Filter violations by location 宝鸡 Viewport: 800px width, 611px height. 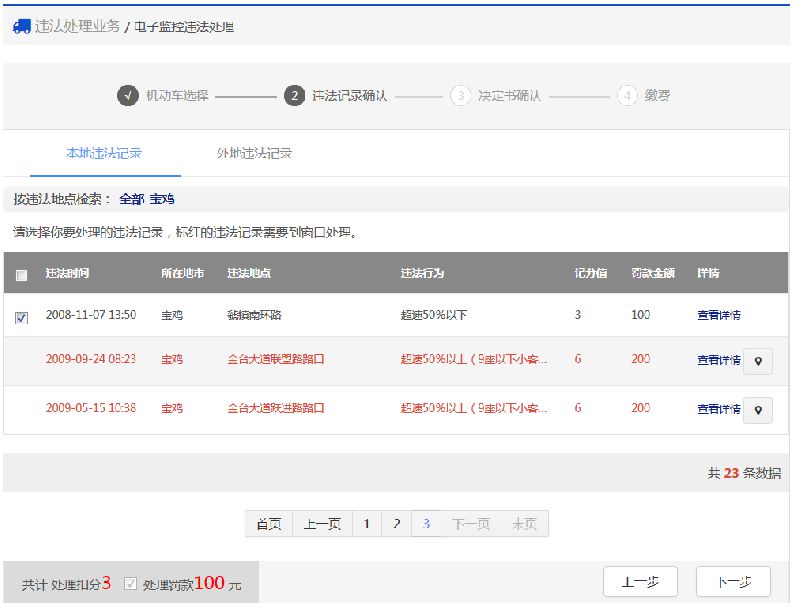[x=163, y=199]
